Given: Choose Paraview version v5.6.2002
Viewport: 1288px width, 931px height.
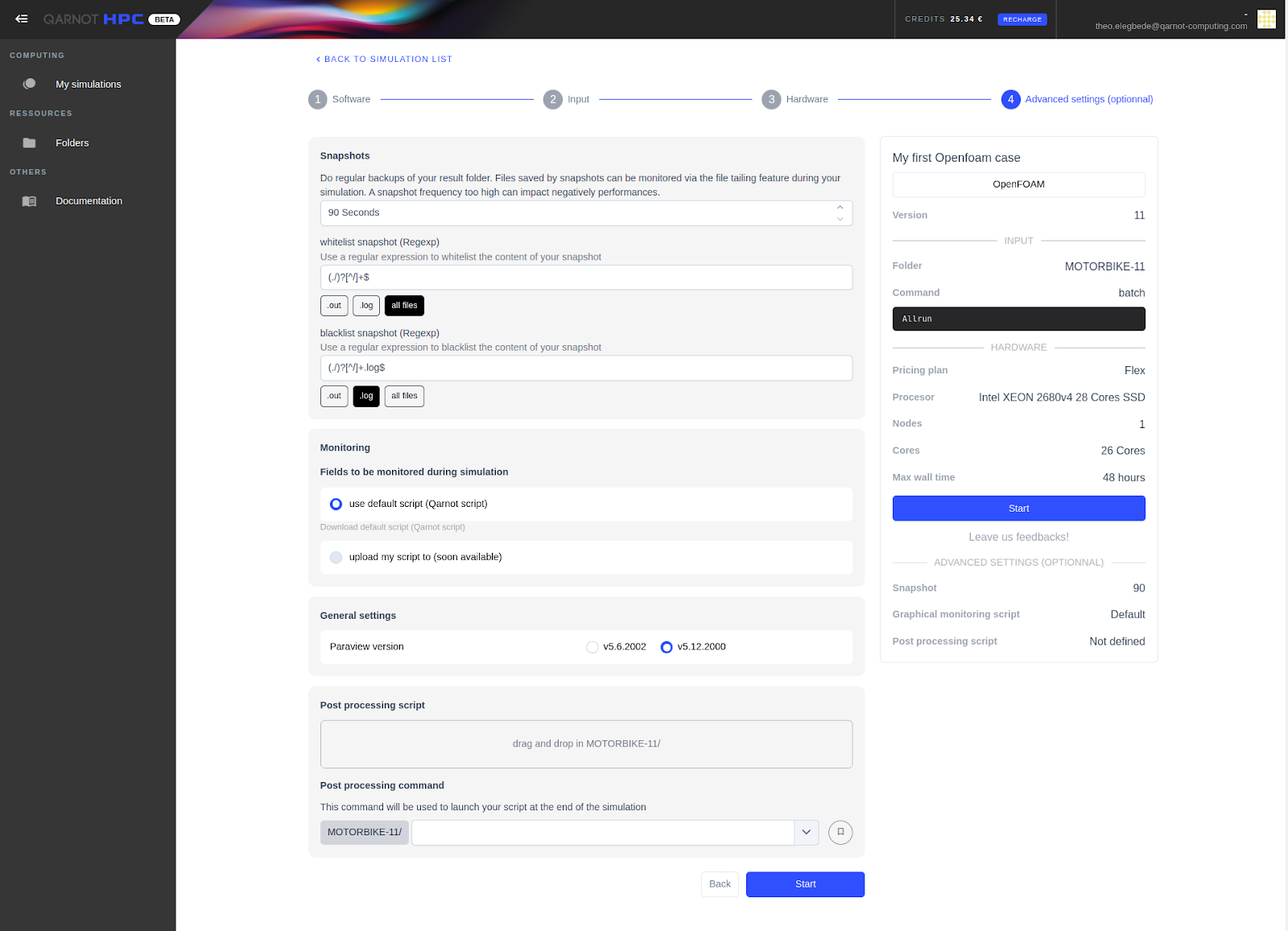Looking at the screenshot, I should pyautogui.click(x=592, y=647).
